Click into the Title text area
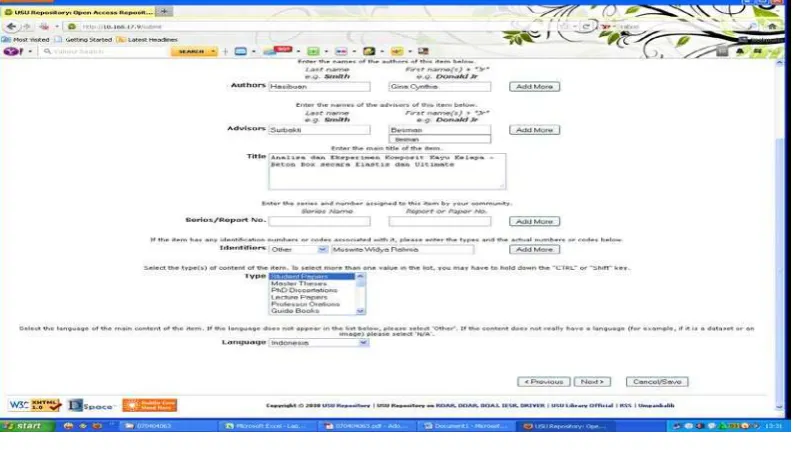The height and width of the screenshot is (450, 793). [387, 171]
